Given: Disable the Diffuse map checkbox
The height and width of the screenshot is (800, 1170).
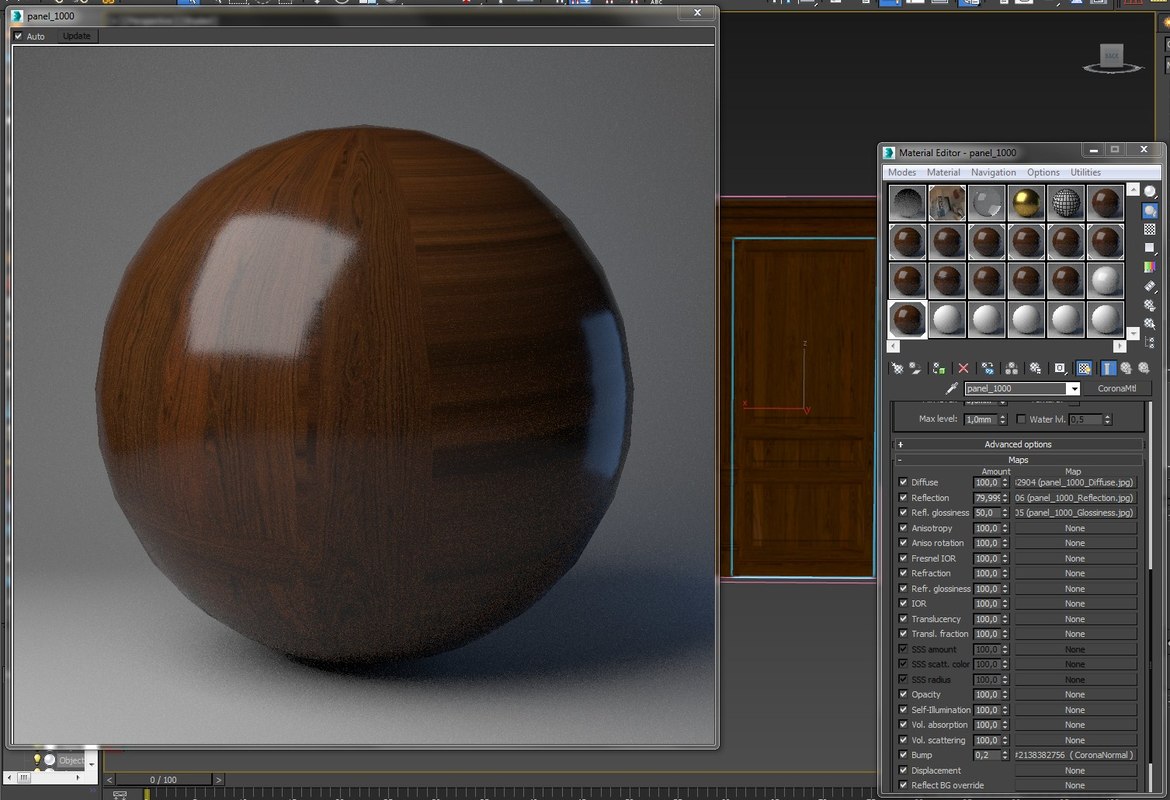Looking at the screenshot, I should tap(902, 482).
